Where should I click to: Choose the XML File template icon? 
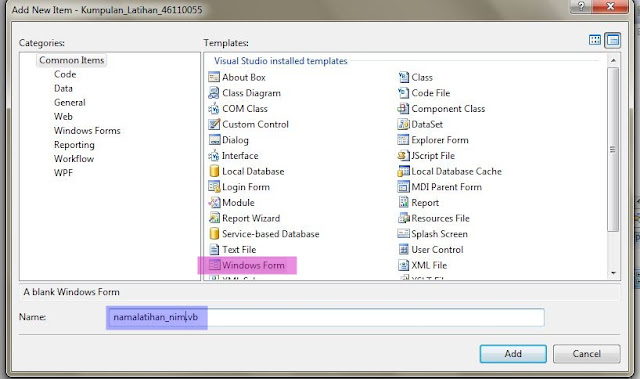tap(403, 265)
